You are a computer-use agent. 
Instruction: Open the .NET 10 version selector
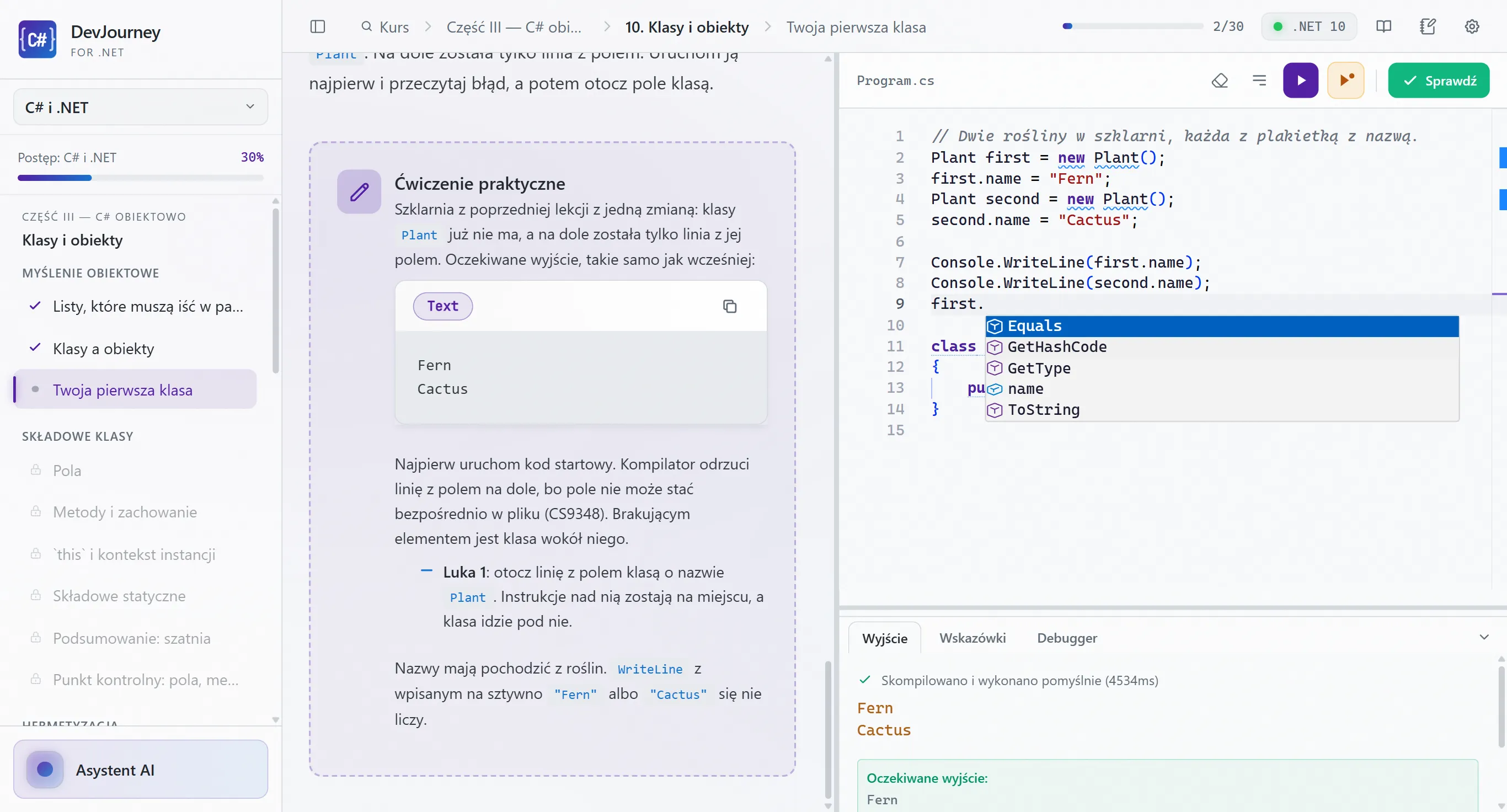pyautogui.click(x=1310, y=27)
